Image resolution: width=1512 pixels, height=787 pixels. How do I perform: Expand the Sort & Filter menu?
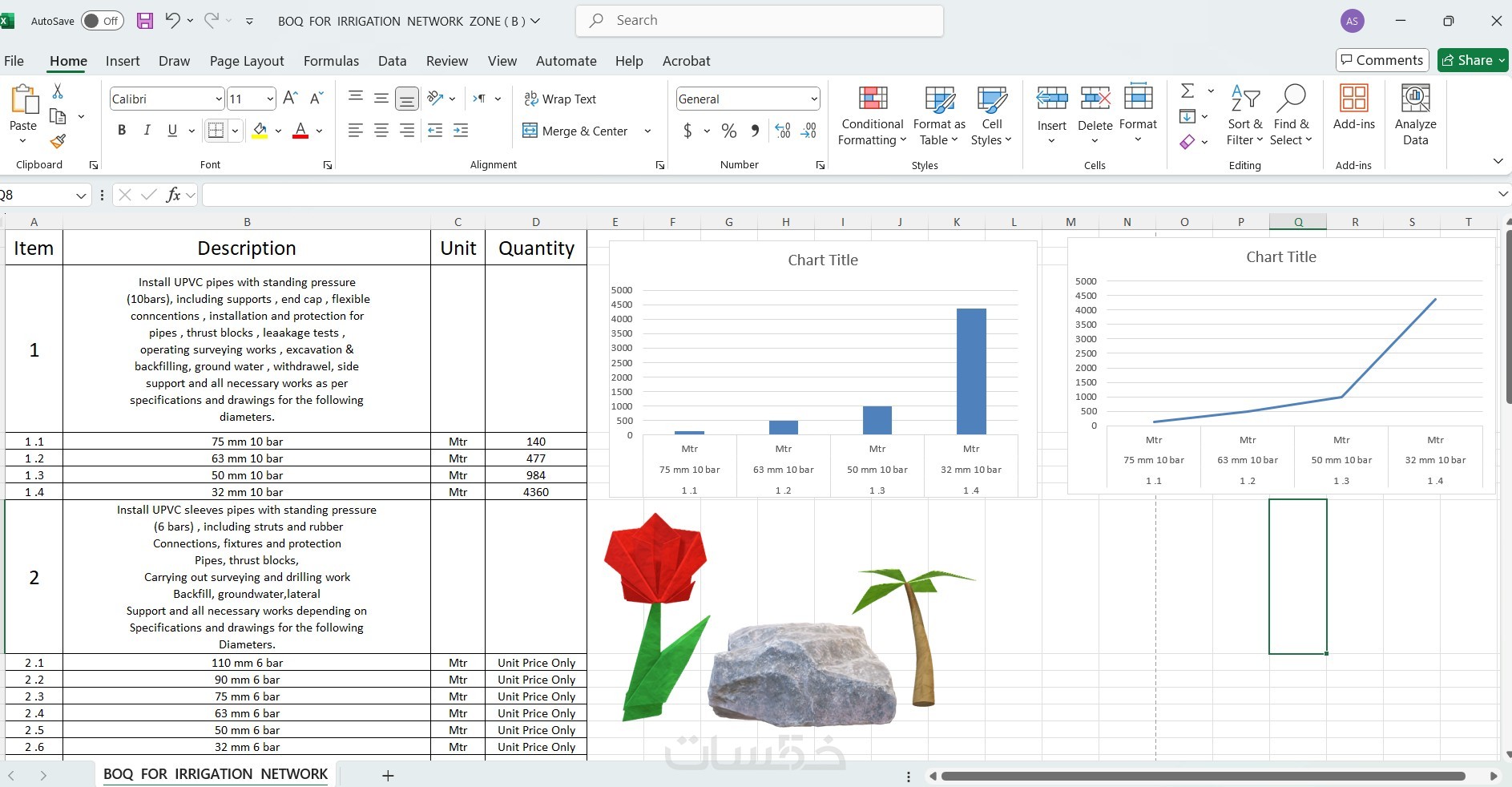tap(1244, 115)
